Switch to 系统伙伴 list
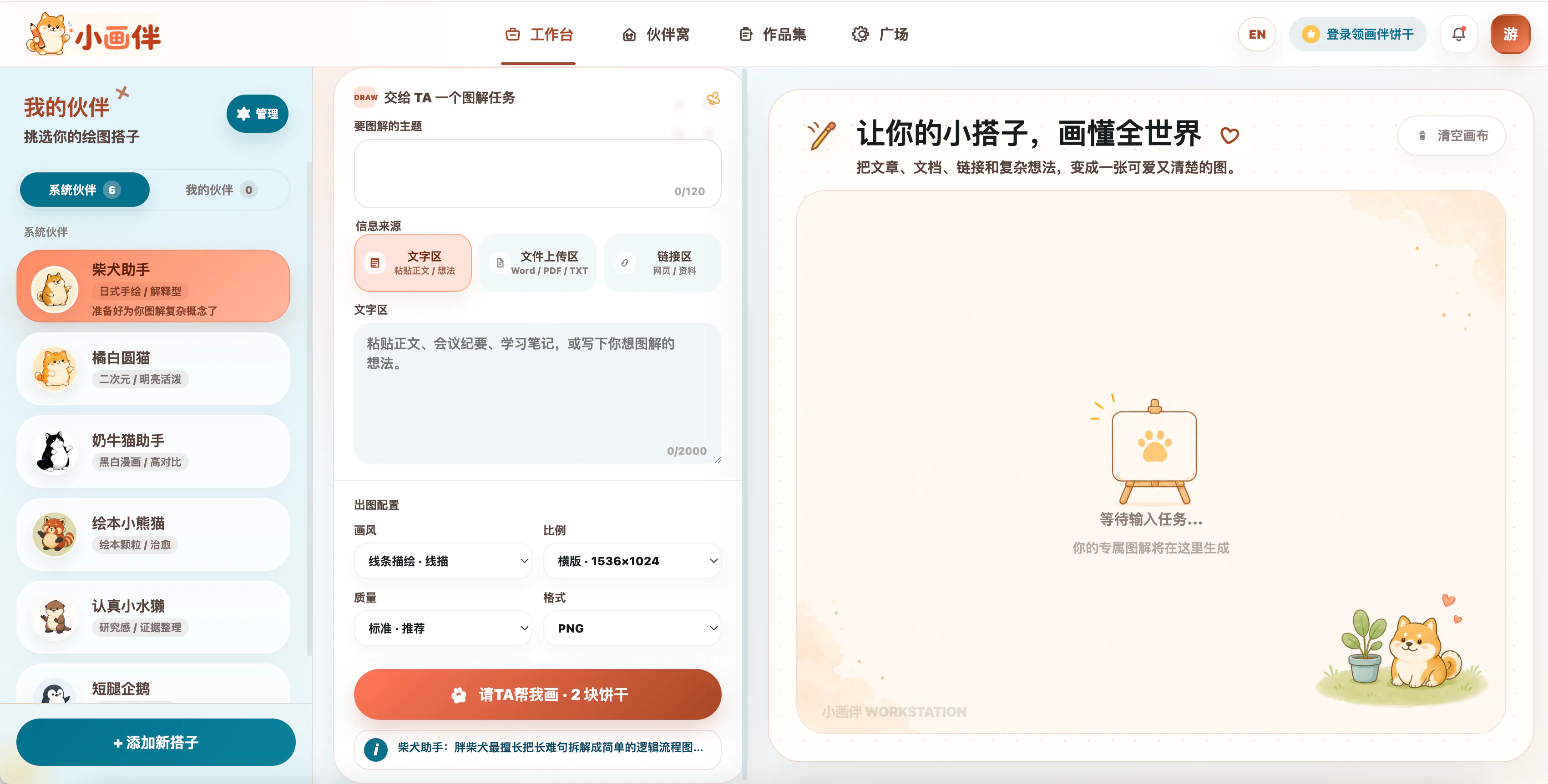The height and width of the screenshot is (784, 1548). point(85,190)
